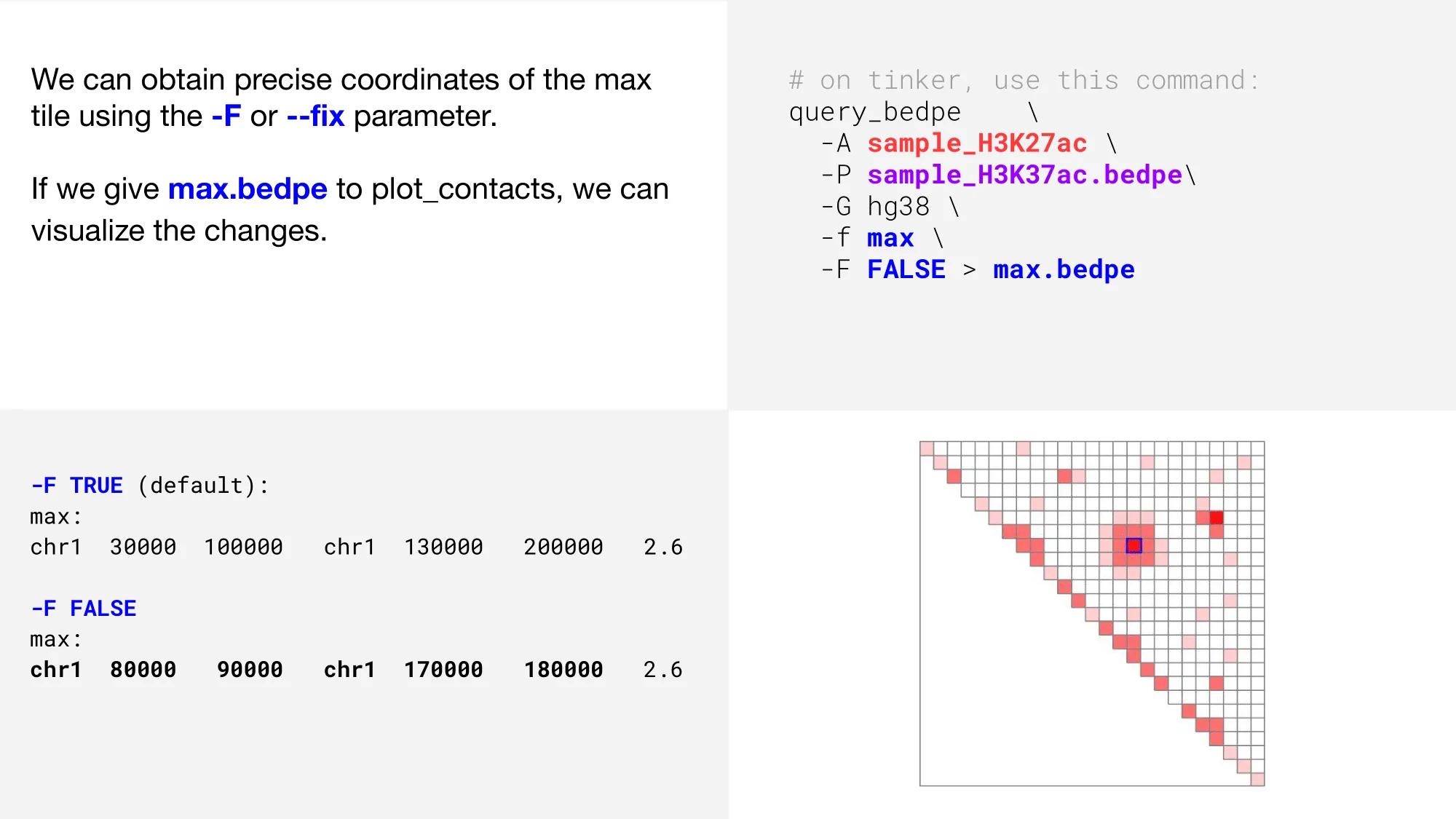Click the --fix parameter text
1456x819 pixels.
pos(315,116)
